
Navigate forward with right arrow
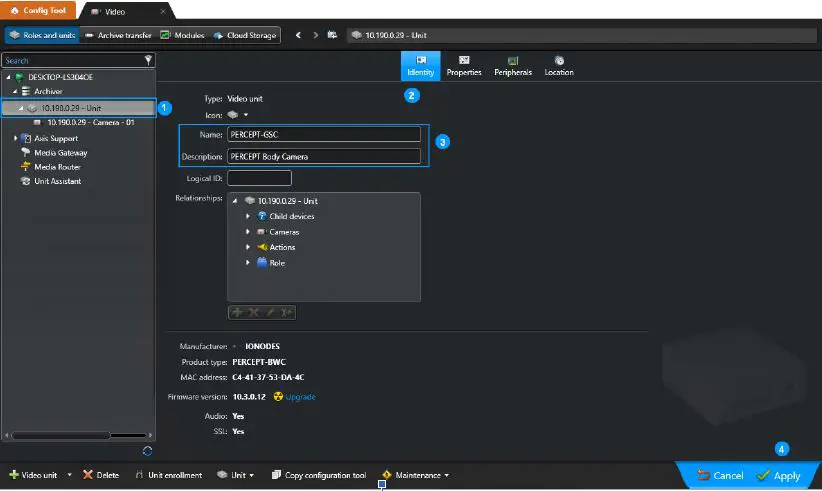pos(316,35)
